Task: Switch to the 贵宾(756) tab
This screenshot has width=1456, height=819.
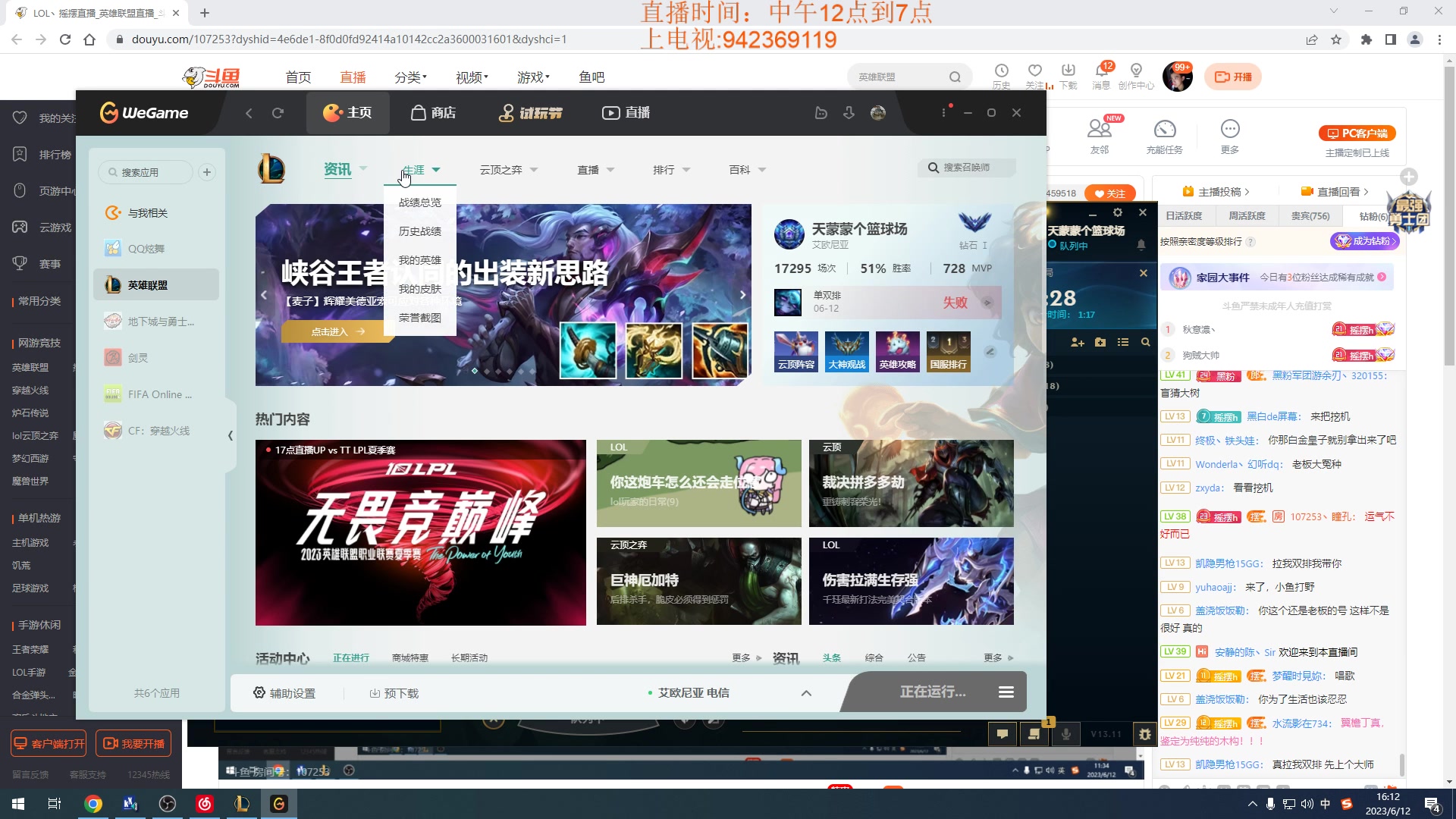Action: [x=1310, y=215]
